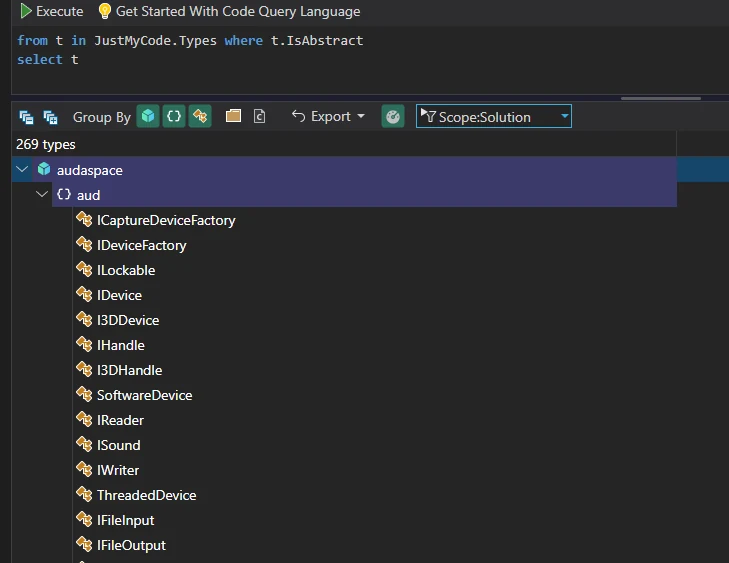Select IHandle type row
This screenshot has height=563, width=729.
coord(120,345)
